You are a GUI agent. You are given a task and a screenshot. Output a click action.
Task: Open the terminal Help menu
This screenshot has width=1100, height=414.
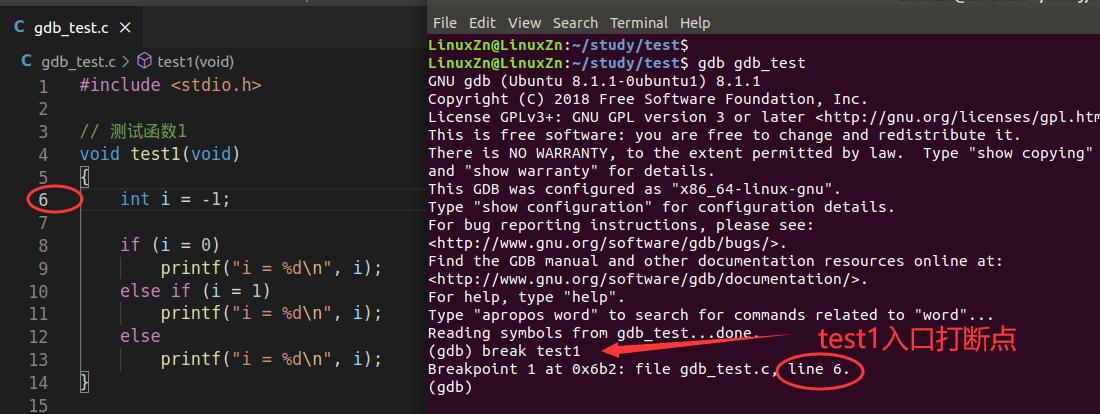pyautogui.click(x=695, y=22)
